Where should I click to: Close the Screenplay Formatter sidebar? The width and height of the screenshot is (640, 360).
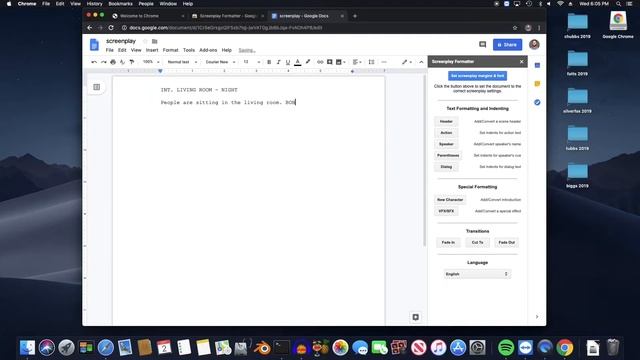[521, 62]
